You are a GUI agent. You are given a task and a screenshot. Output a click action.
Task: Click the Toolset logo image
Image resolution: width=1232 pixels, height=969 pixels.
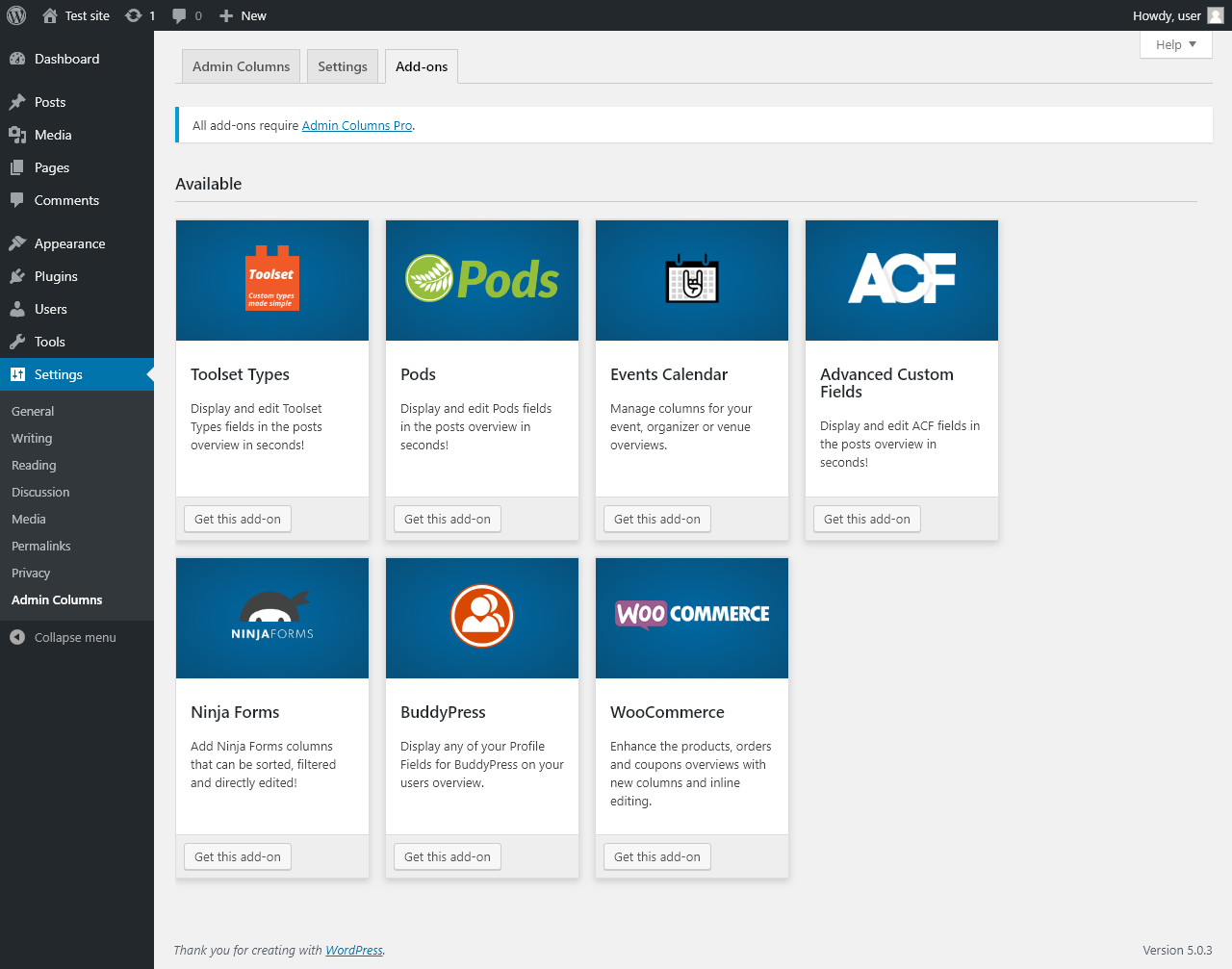tap(272, 278)
